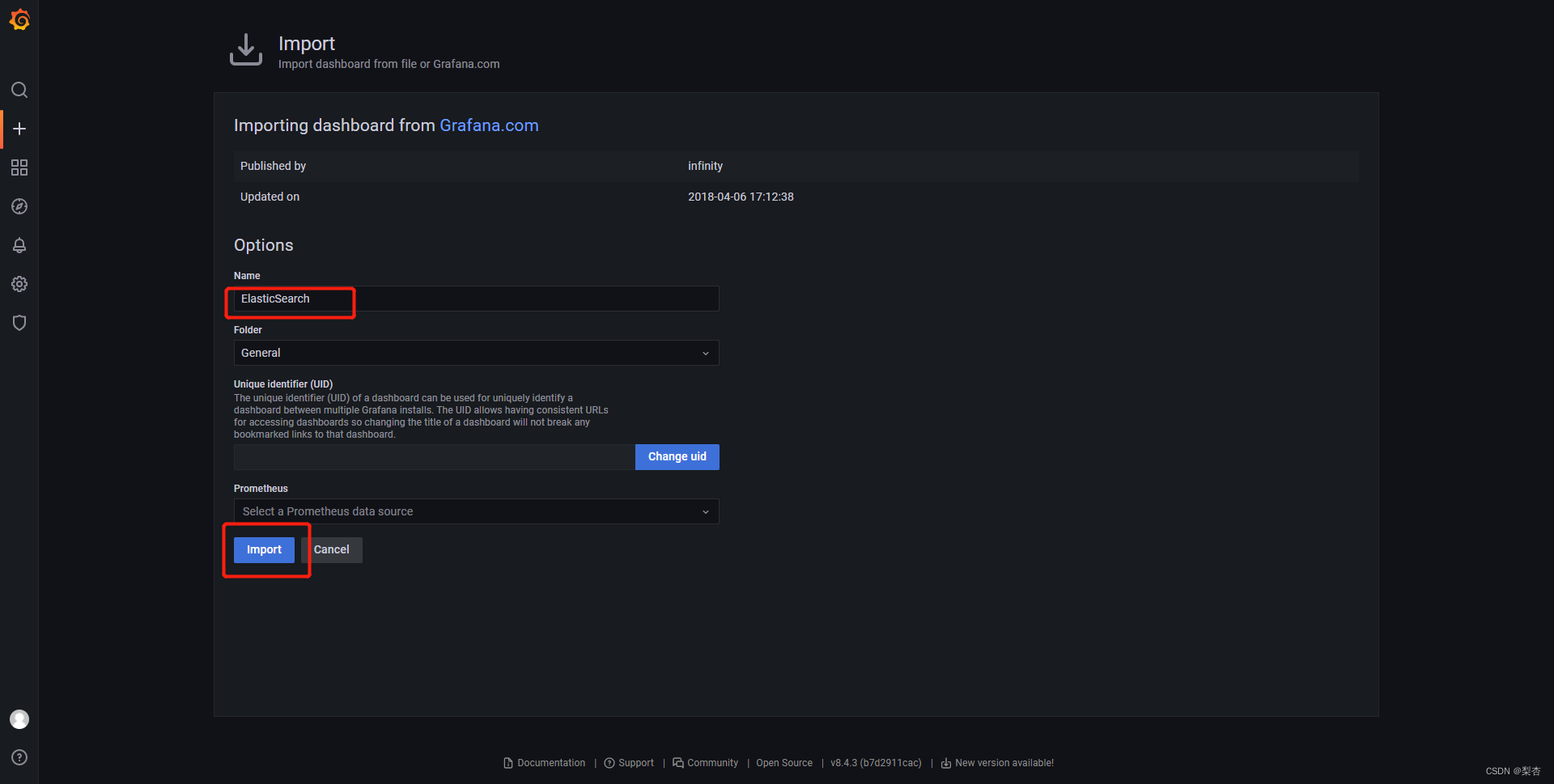Open the Server Admin shield icon
The image size is (1554, 784).
click(19, 323)
